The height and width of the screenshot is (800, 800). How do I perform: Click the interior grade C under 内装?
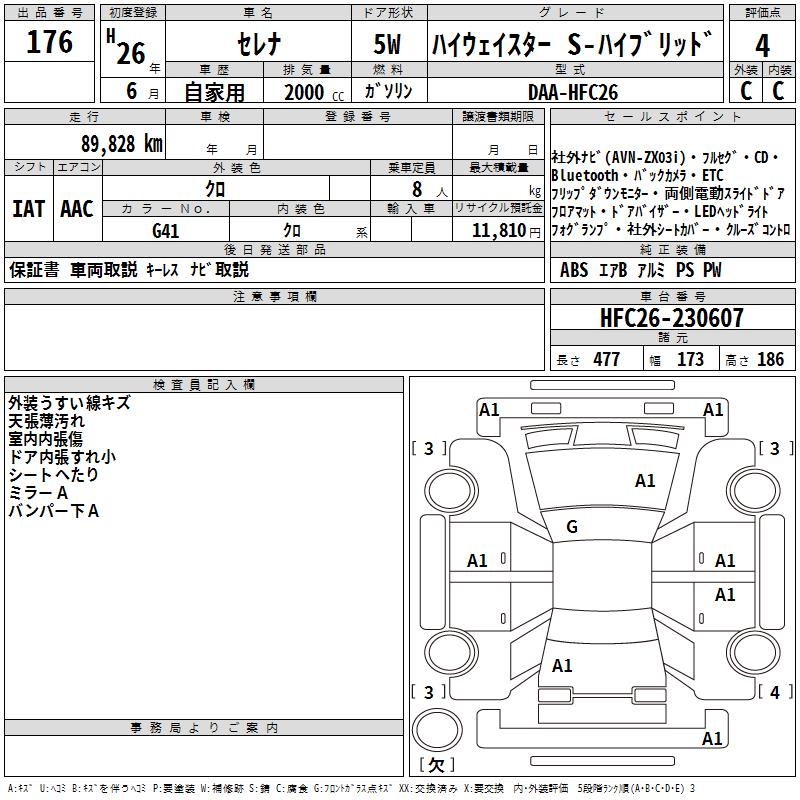click(x=778, y=91)
